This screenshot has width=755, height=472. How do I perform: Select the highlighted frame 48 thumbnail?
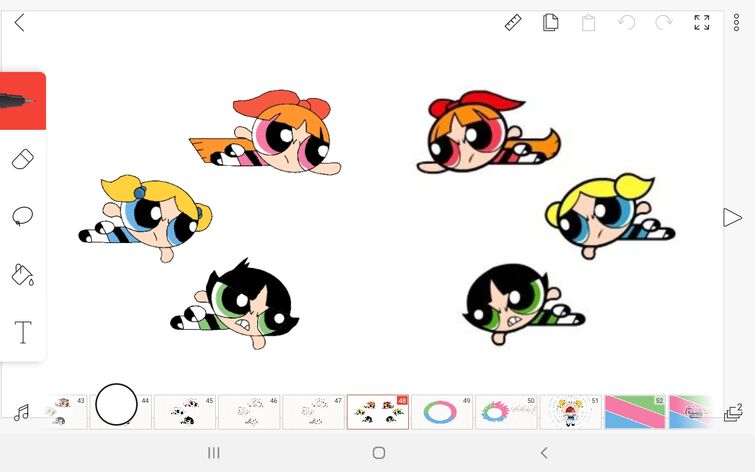(378, 412)
